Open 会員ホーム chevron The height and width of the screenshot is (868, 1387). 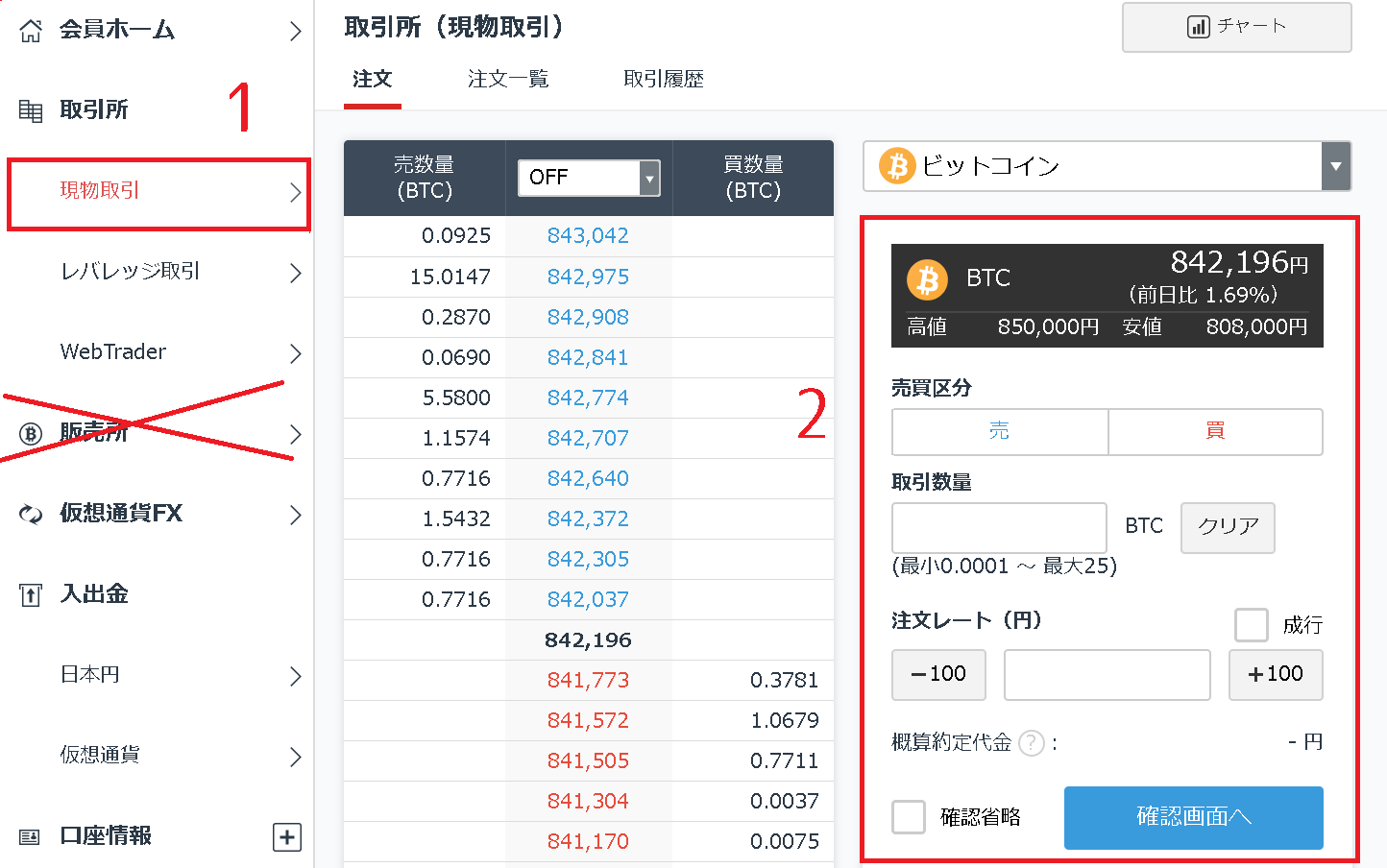(296, 31)
